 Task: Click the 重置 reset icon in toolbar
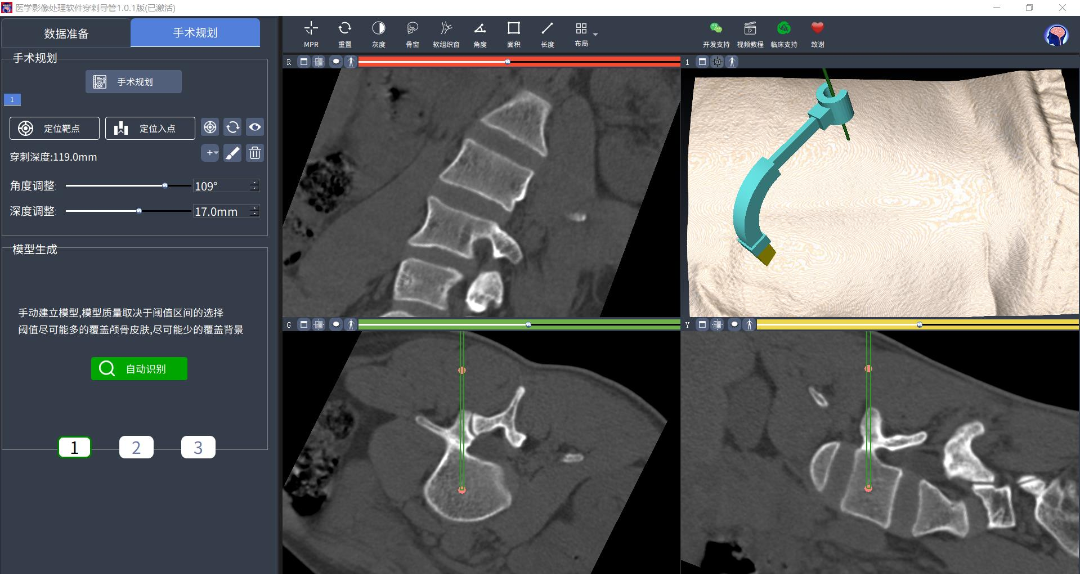(344, 29)
